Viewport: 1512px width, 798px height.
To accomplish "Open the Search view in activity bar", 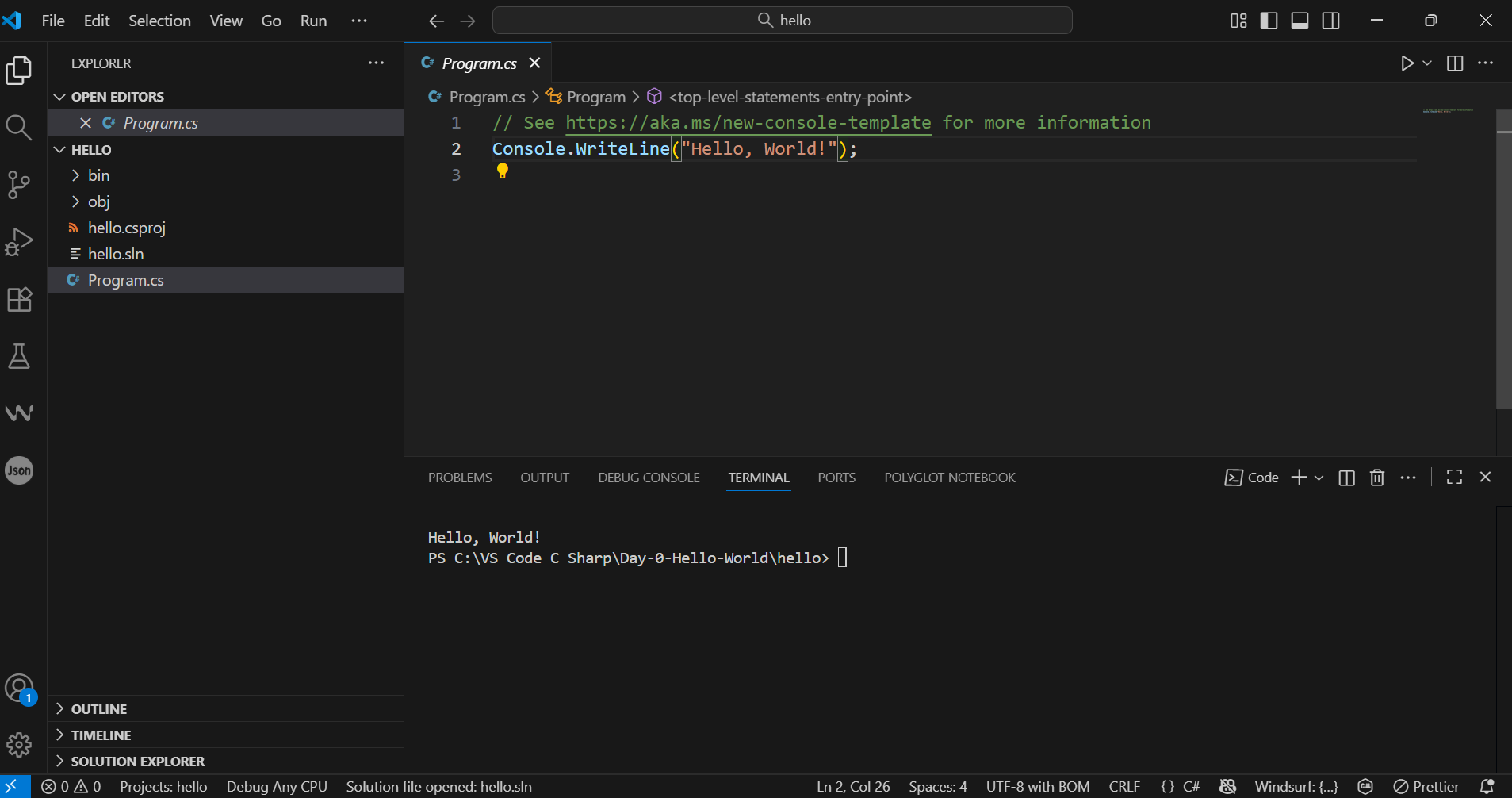I will pos(18,128).
